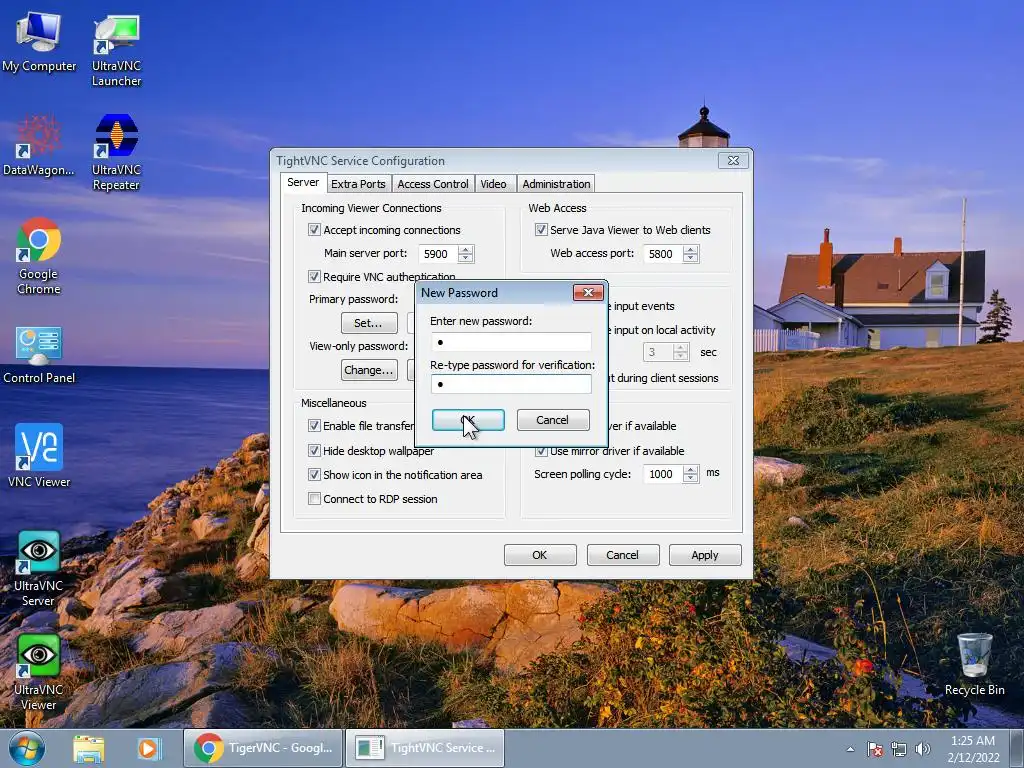
Task: Toggle Serve Java Viewer to Web clients
Action: click(x=541, y=230)
